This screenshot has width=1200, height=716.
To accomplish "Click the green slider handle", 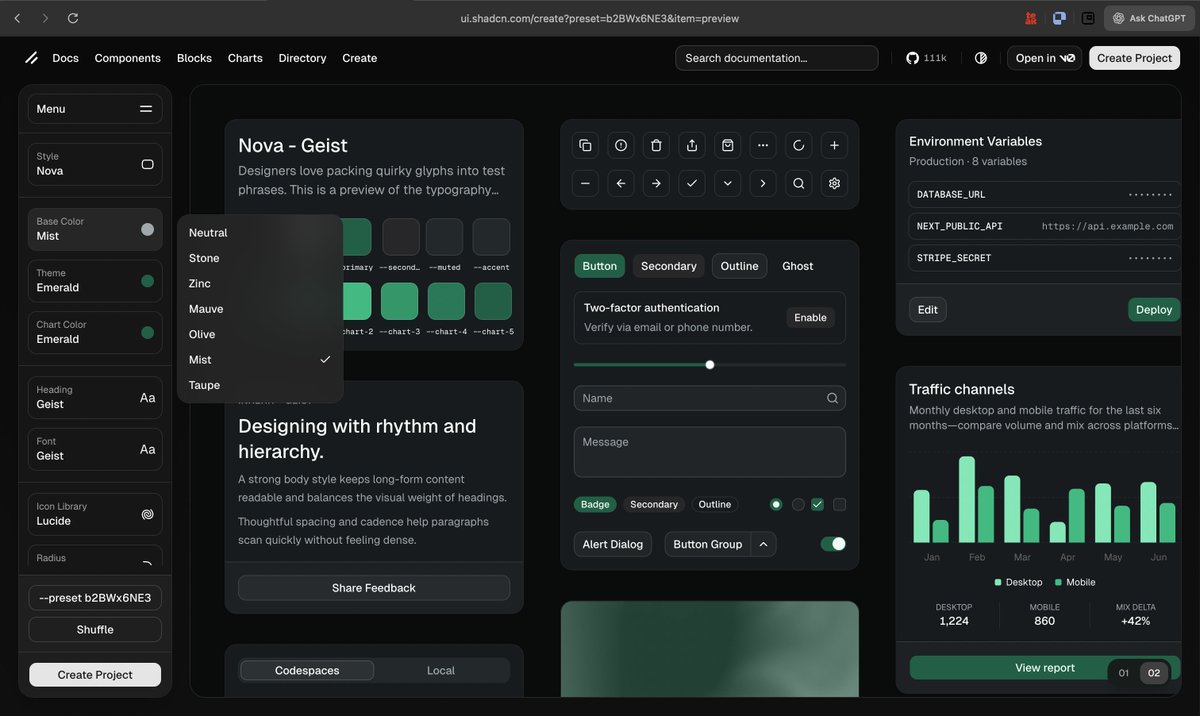I will 710,365.
